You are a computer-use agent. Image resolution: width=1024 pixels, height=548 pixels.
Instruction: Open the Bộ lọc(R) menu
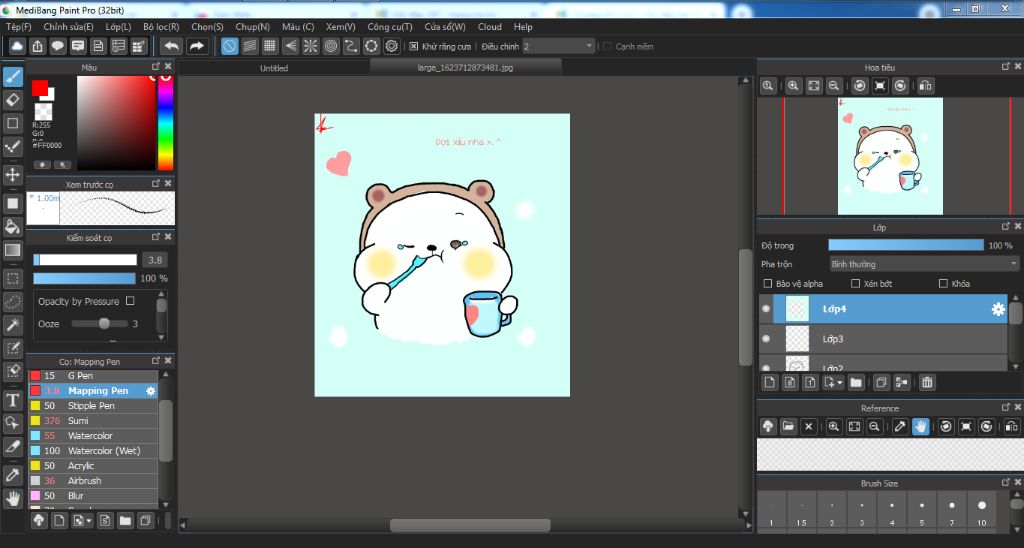161,27
